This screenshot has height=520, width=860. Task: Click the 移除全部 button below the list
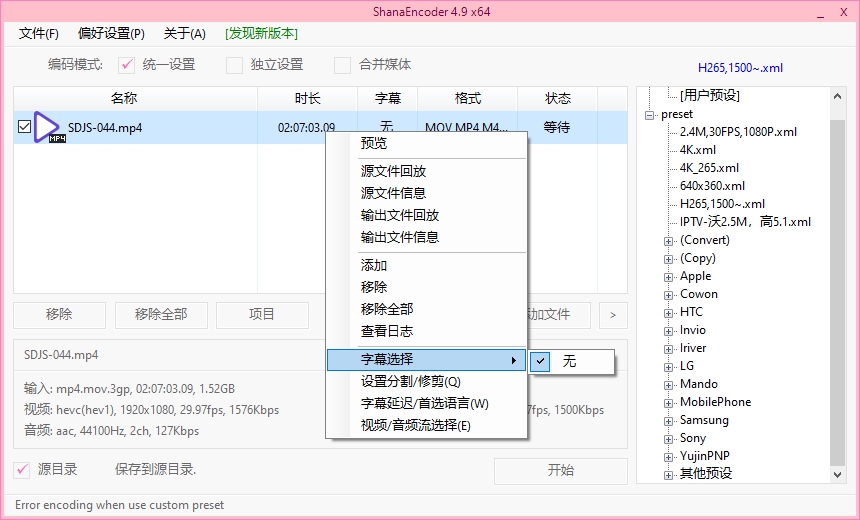point(161,315)
